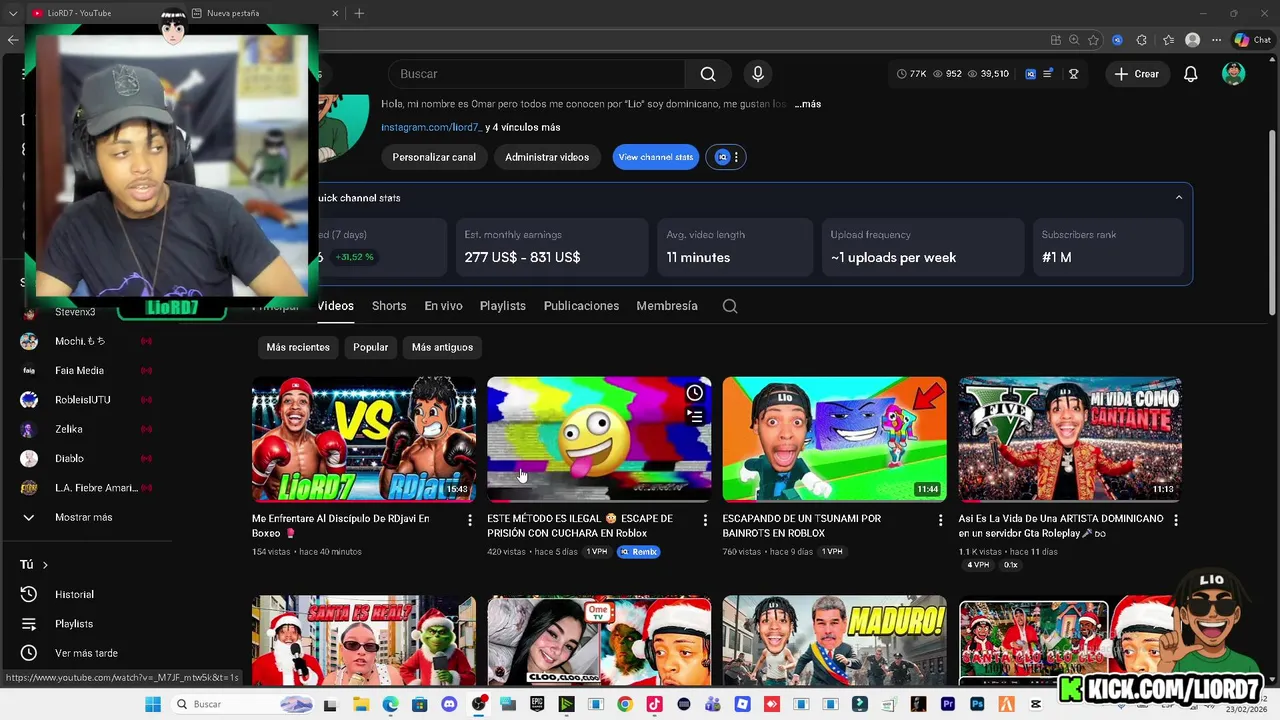Image resolution: width=1280 pixels, height=720 pixels.
Task: Open Adobe Photoshop from the taskbar
Action: coord(977,704)
